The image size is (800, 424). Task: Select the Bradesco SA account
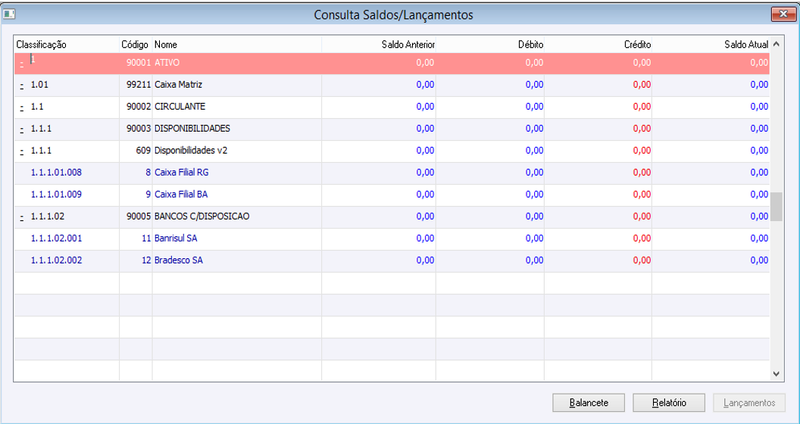click(178, 260)
